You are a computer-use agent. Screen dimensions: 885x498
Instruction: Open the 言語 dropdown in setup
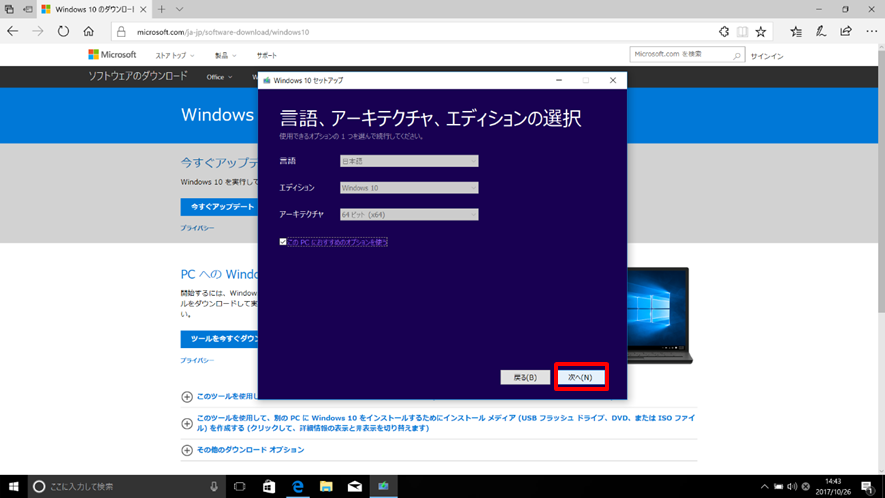(409, 161)
